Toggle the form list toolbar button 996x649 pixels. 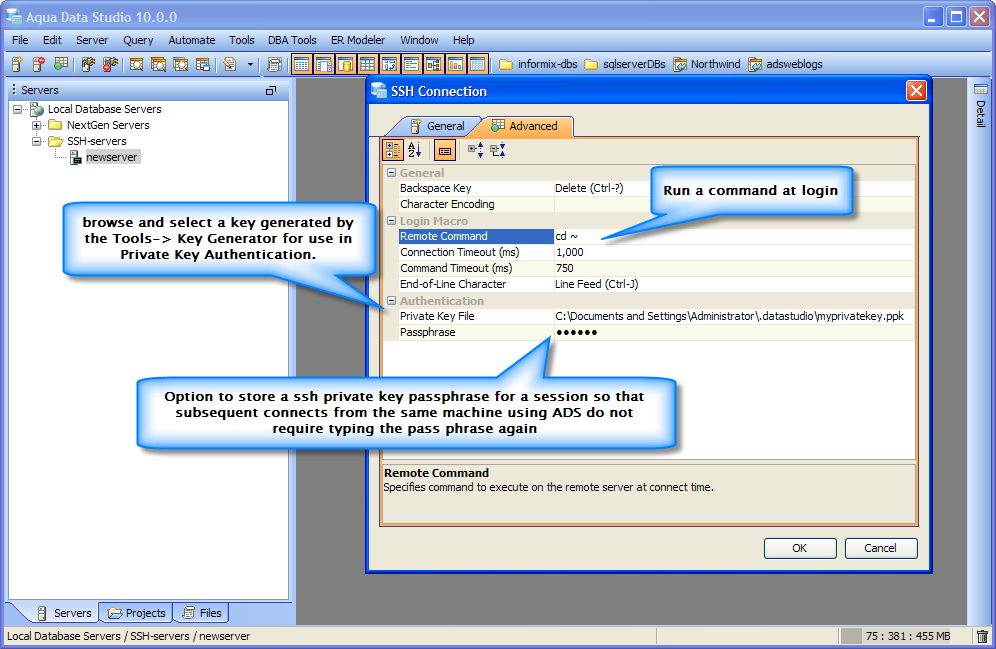(x=411, y=64)
